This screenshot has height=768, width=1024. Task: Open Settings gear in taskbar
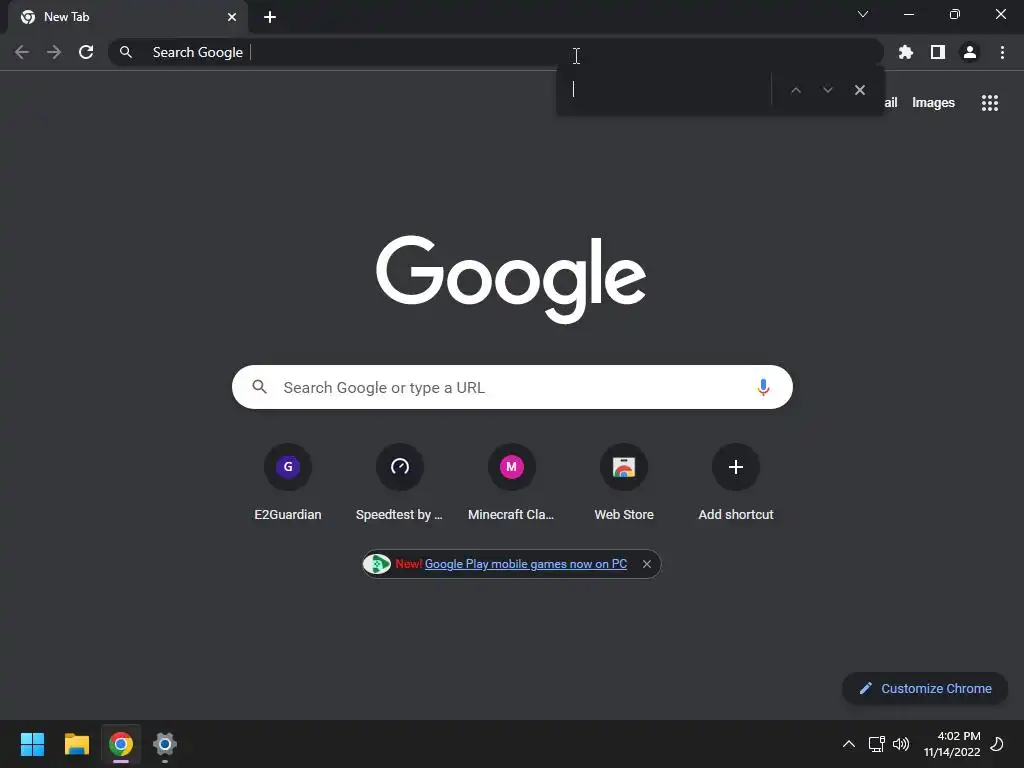pos(165,744)
